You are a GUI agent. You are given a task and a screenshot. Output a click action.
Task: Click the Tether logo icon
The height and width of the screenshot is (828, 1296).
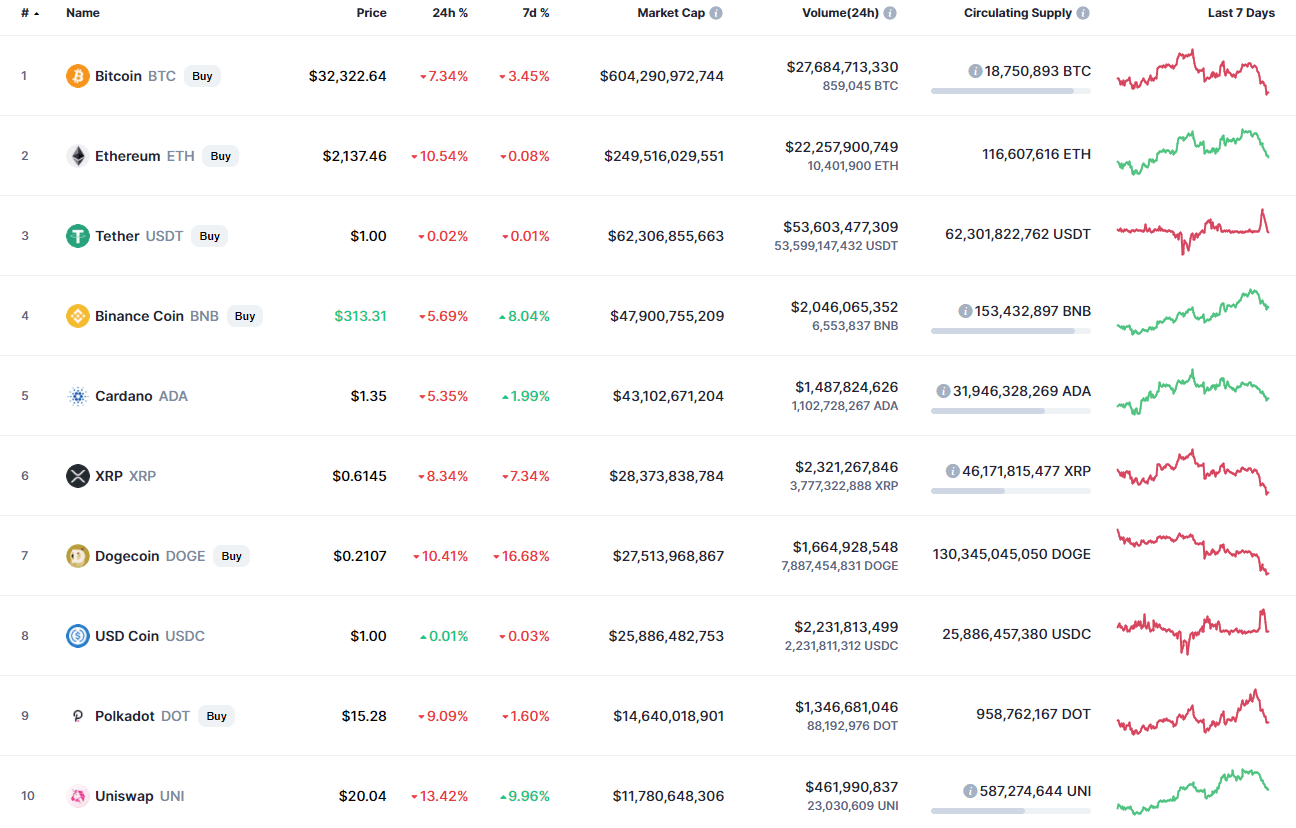coord(77,236)
